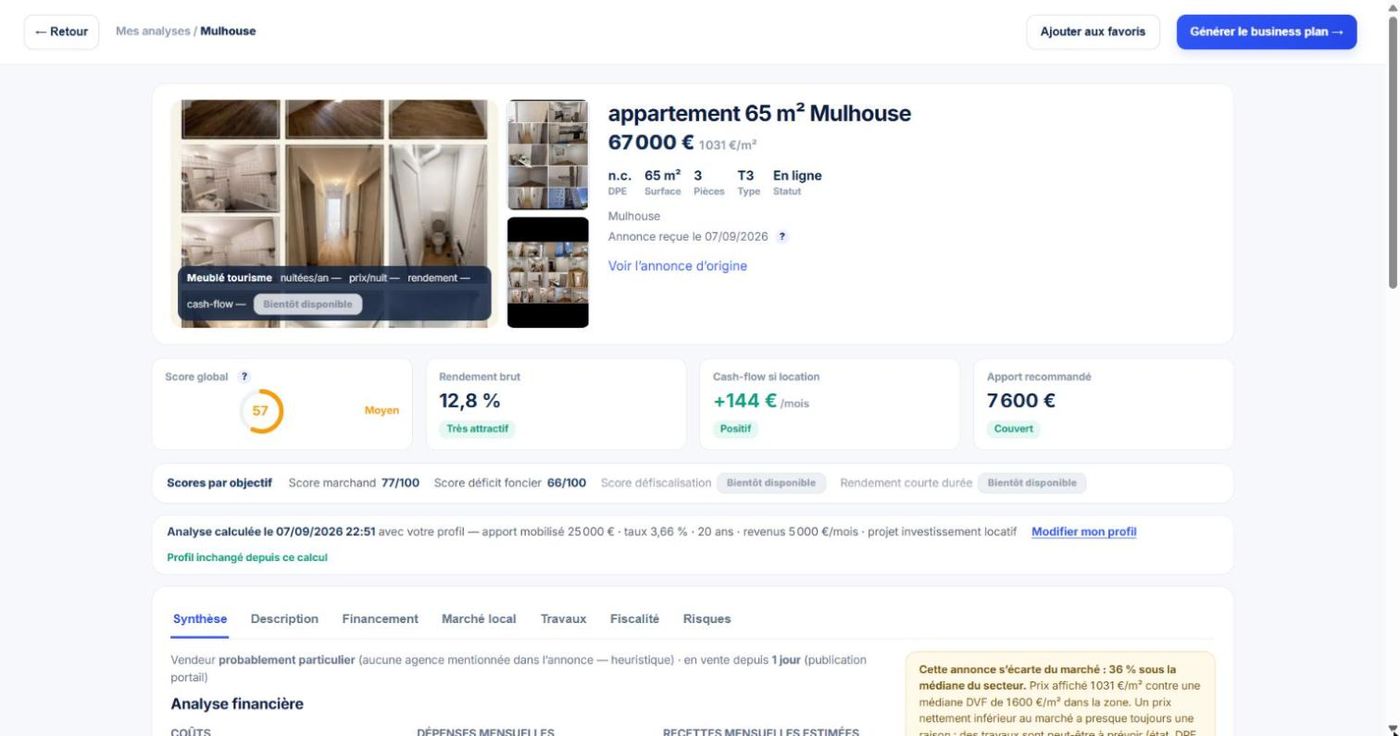This screenshot has width=1400, height=736.
Task: Click Bientôt disponible badge after Rendement courte durée
Action: tap(1031, 483)
